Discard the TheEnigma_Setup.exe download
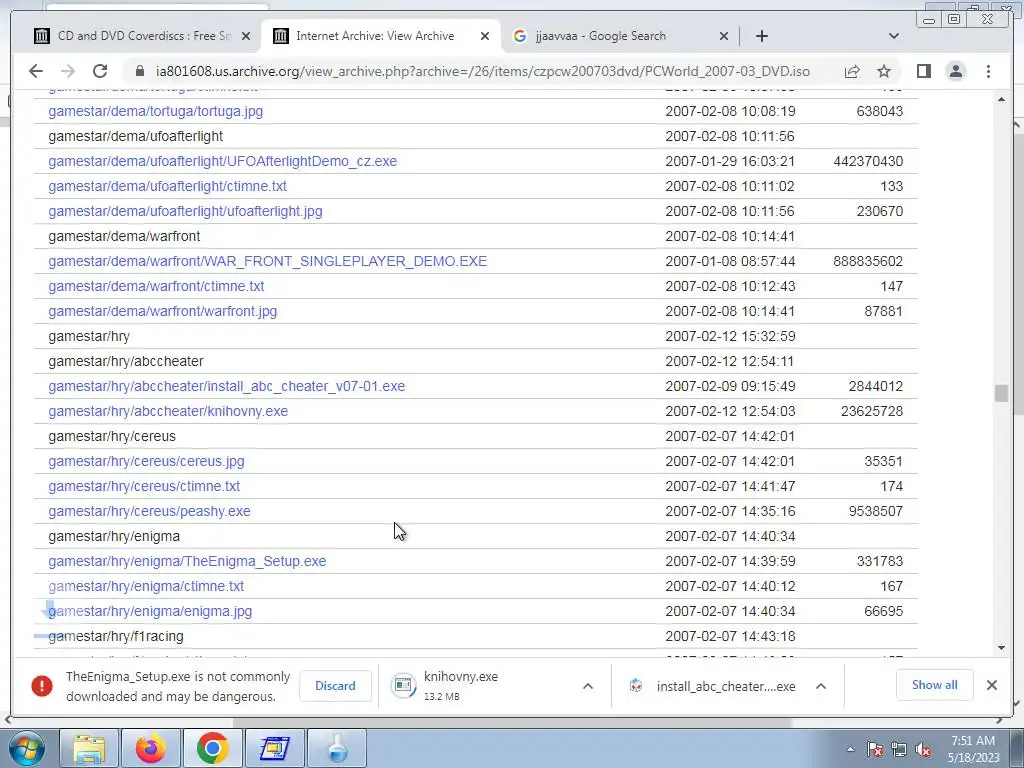 pyautogui.click(x=335, y=686)
